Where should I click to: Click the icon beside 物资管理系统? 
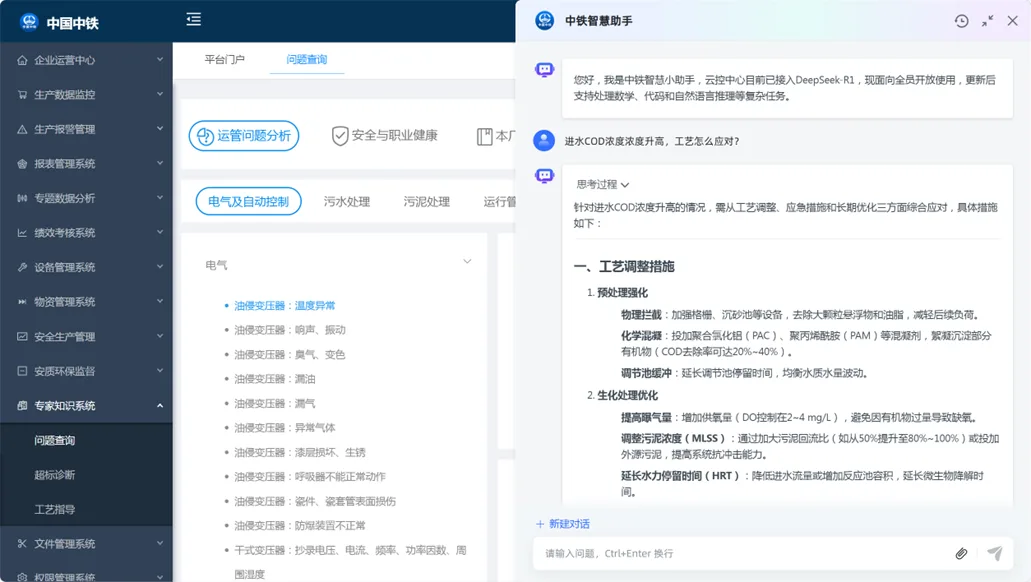click(x=22, y=302)
